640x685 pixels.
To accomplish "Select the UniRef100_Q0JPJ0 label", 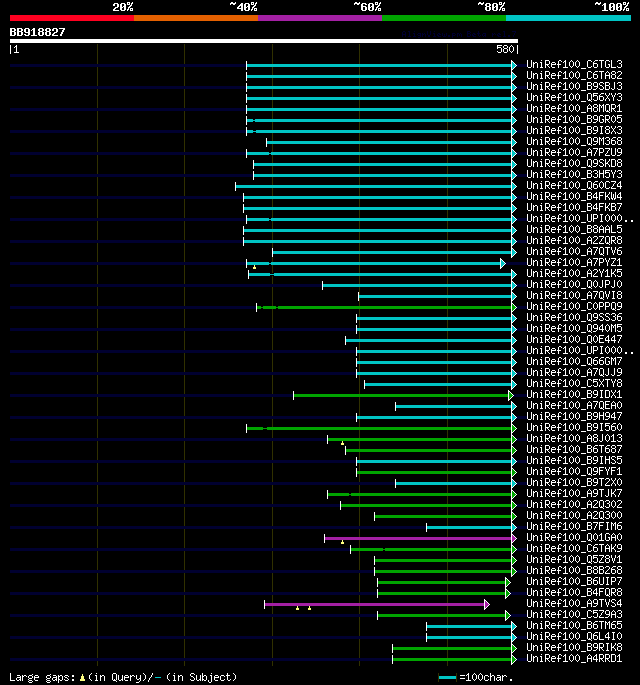I will click(x=574, y=284).
